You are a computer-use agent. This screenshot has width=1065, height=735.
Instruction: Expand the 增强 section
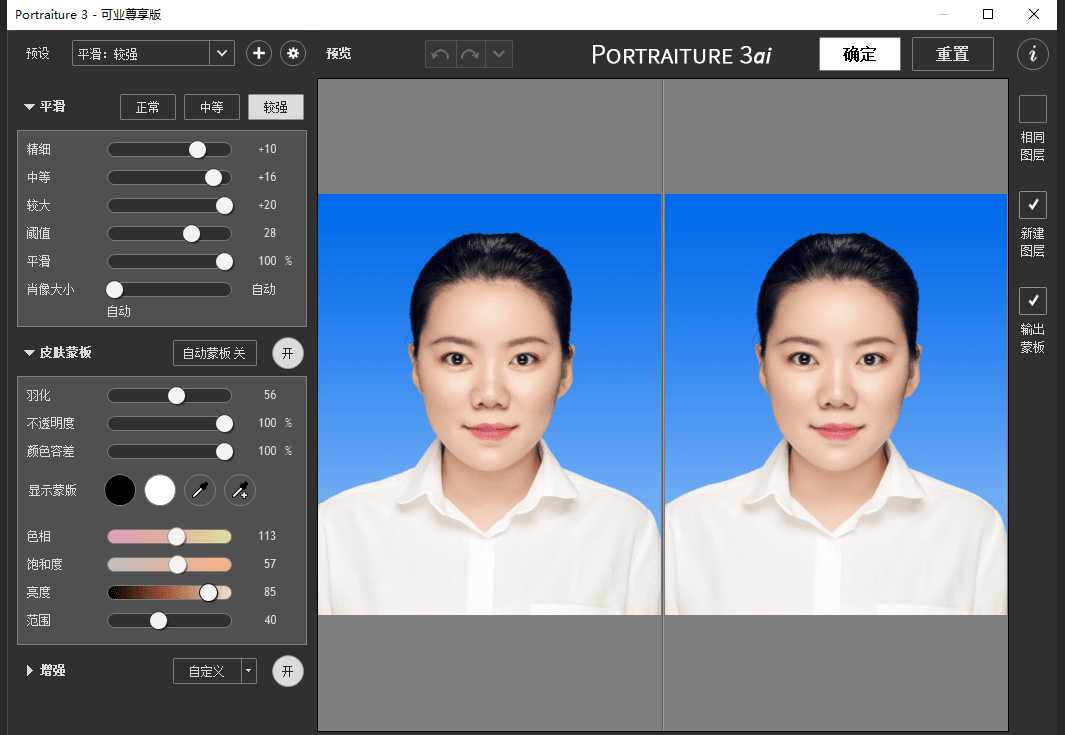pyautogui.click(x=30, y=671)
